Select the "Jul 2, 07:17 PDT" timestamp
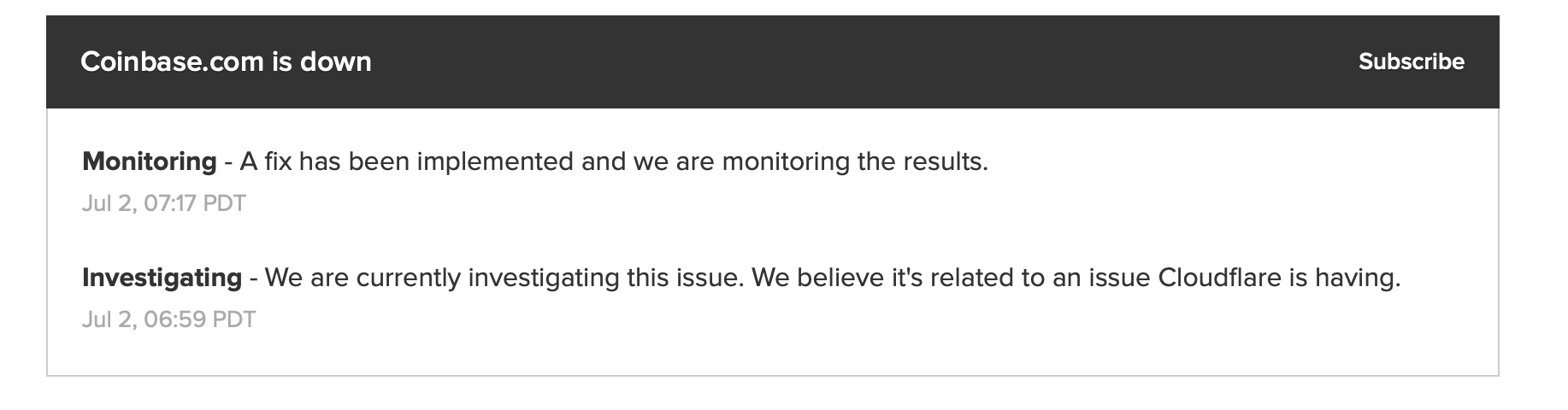This screenshot has width=1568, height=410. [x=163, y=203]
